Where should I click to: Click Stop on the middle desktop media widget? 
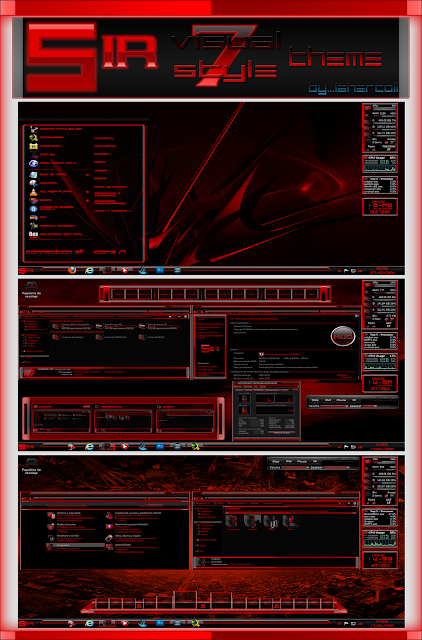[315, 400]
